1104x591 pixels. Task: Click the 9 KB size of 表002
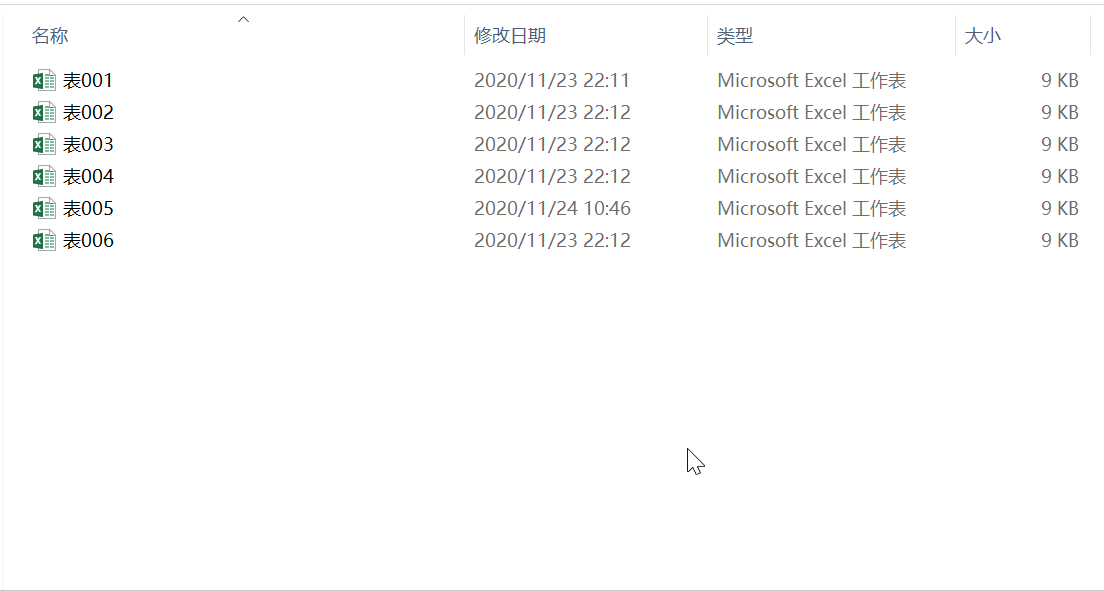point(1060,113)
